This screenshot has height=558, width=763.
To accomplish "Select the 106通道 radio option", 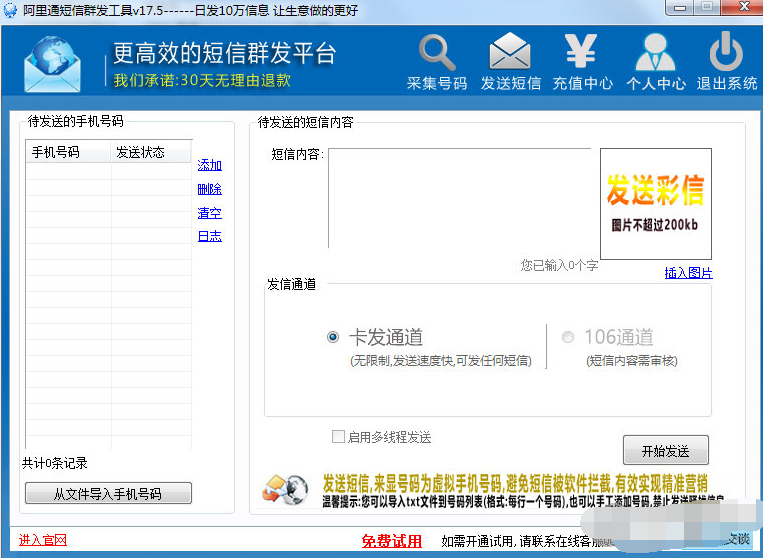I will 568,337.
